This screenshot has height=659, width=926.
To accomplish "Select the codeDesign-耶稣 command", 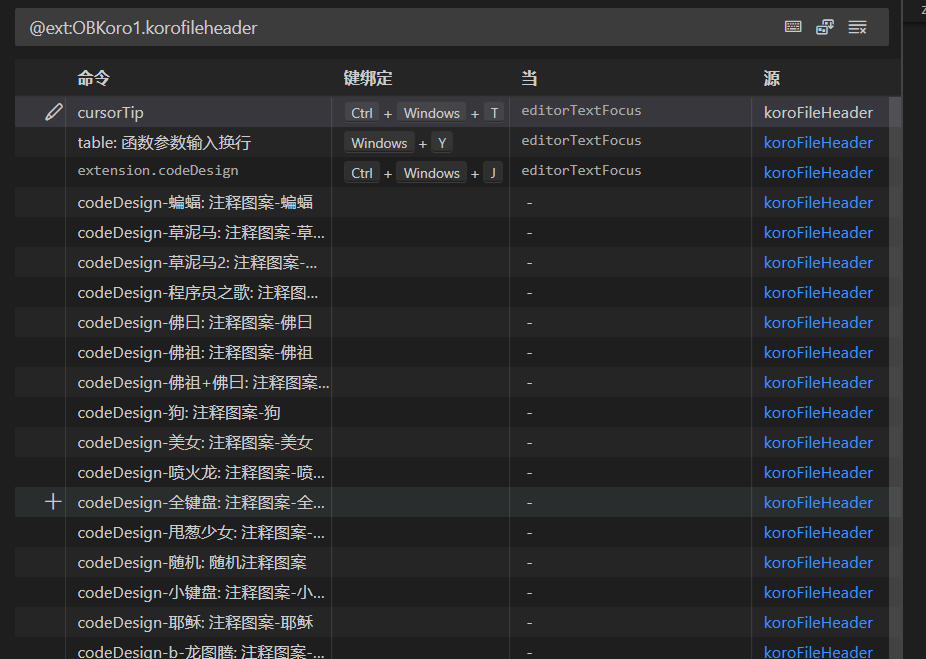I will click(x=195, y=622).
